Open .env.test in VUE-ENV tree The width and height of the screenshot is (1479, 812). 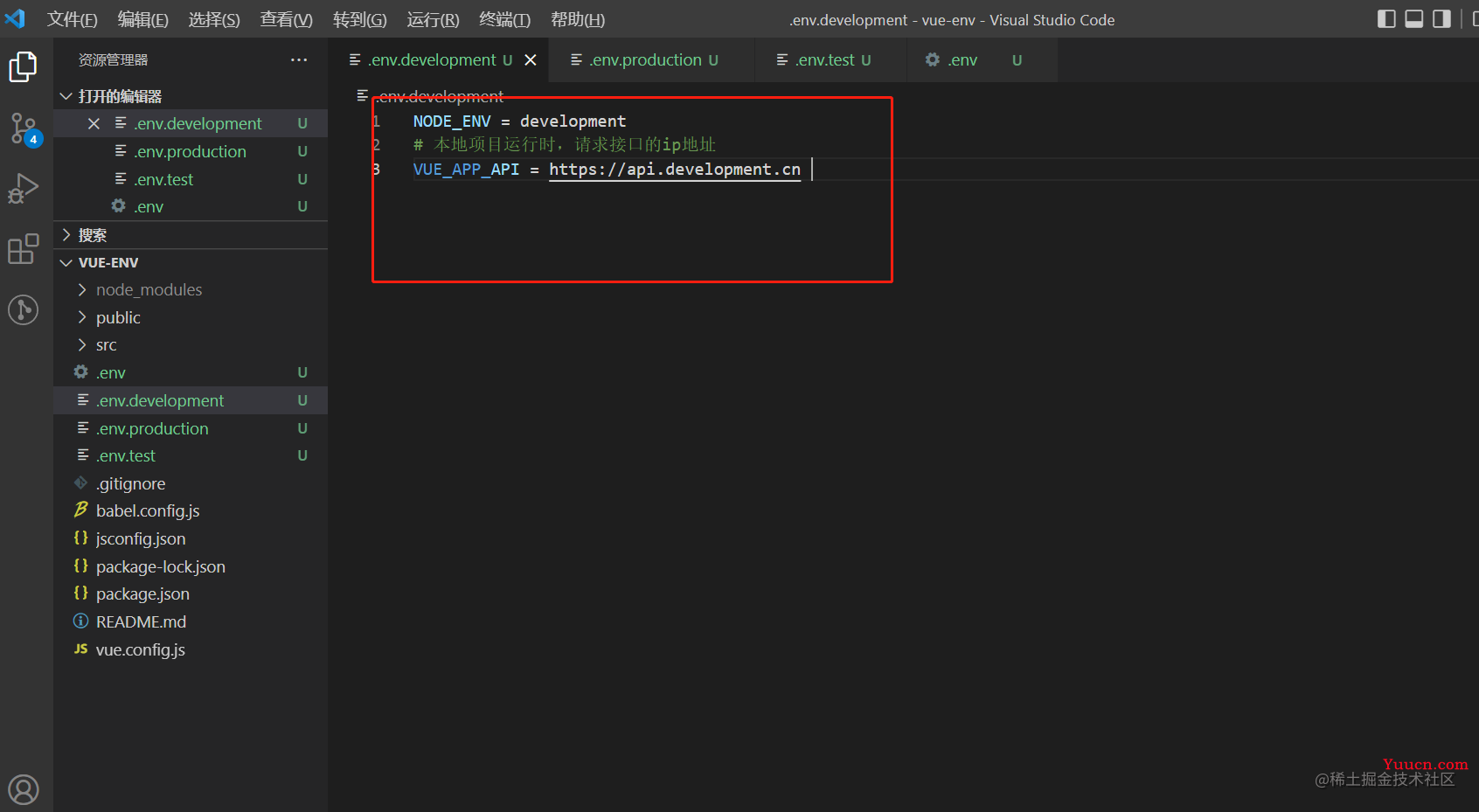(x=191, y=455)
